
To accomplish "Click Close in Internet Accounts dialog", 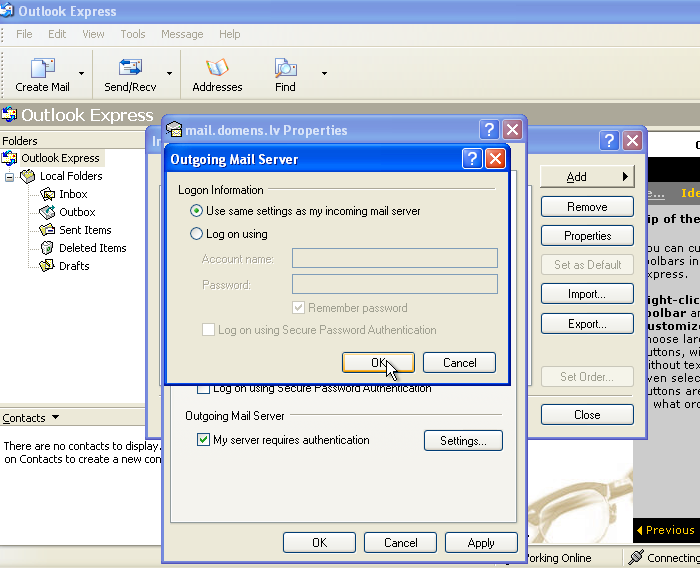I will (587, 415).
